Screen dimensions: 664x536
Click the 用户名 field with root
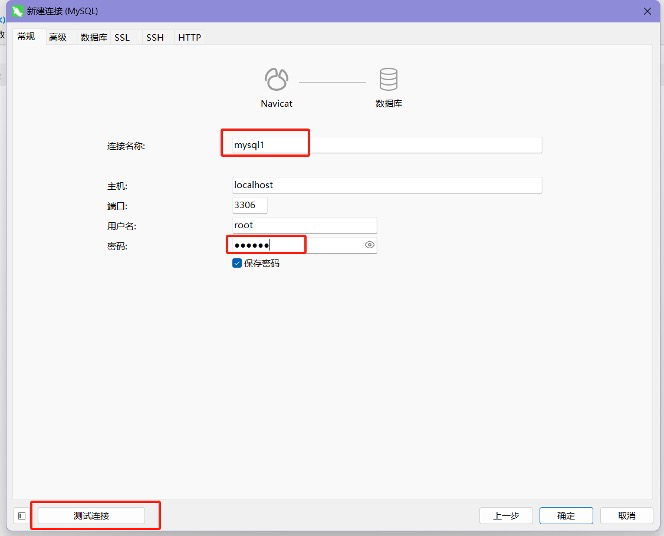tap(303, 225)
